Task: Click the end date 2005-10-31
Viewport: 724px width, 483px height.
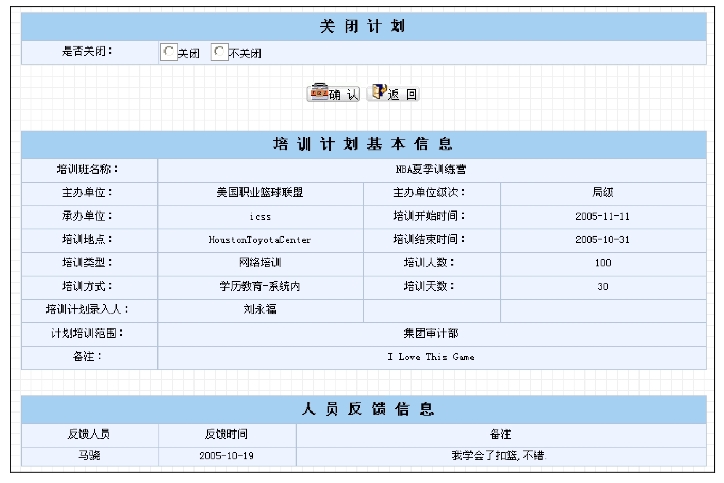Action: click(602, 240)
